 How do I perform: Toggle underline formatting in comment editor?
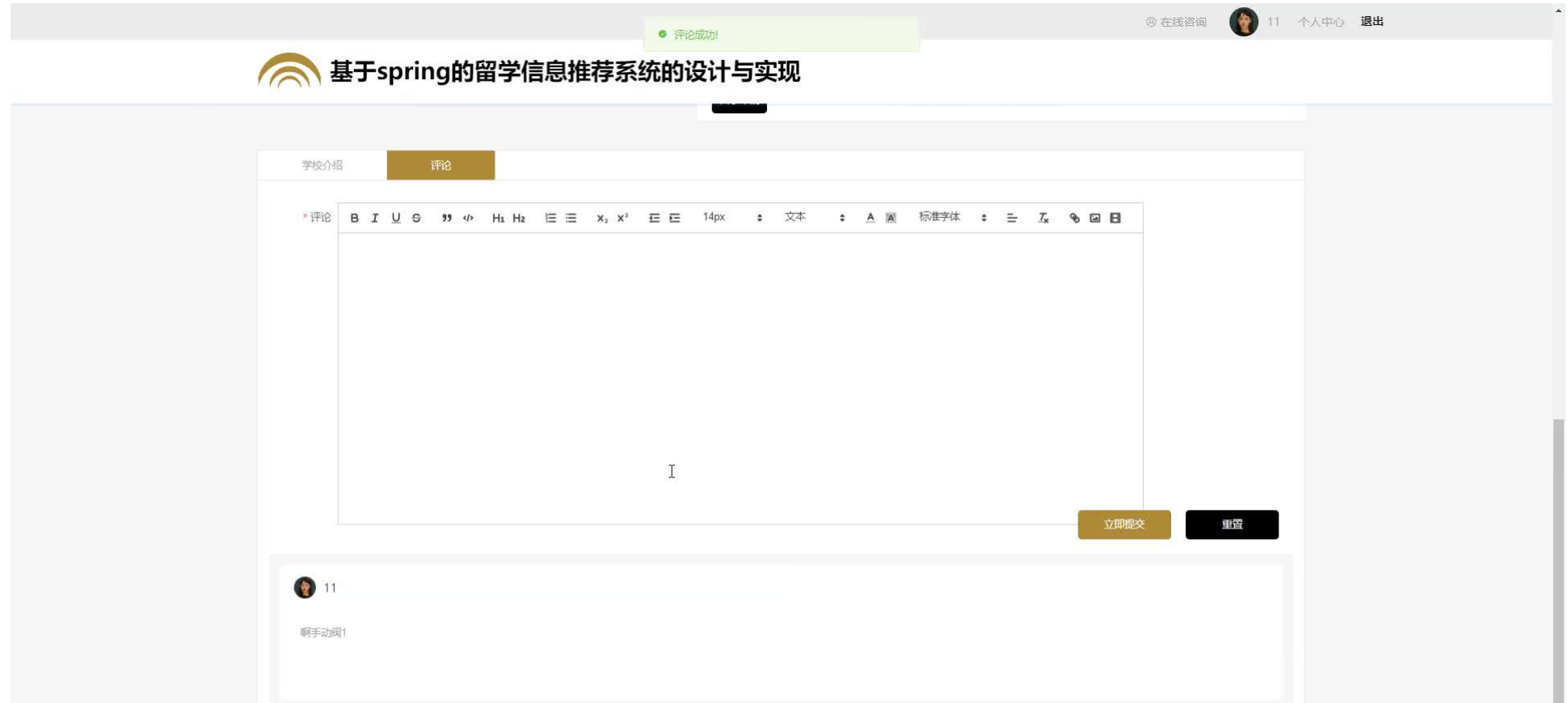click(x=396, y=218)
